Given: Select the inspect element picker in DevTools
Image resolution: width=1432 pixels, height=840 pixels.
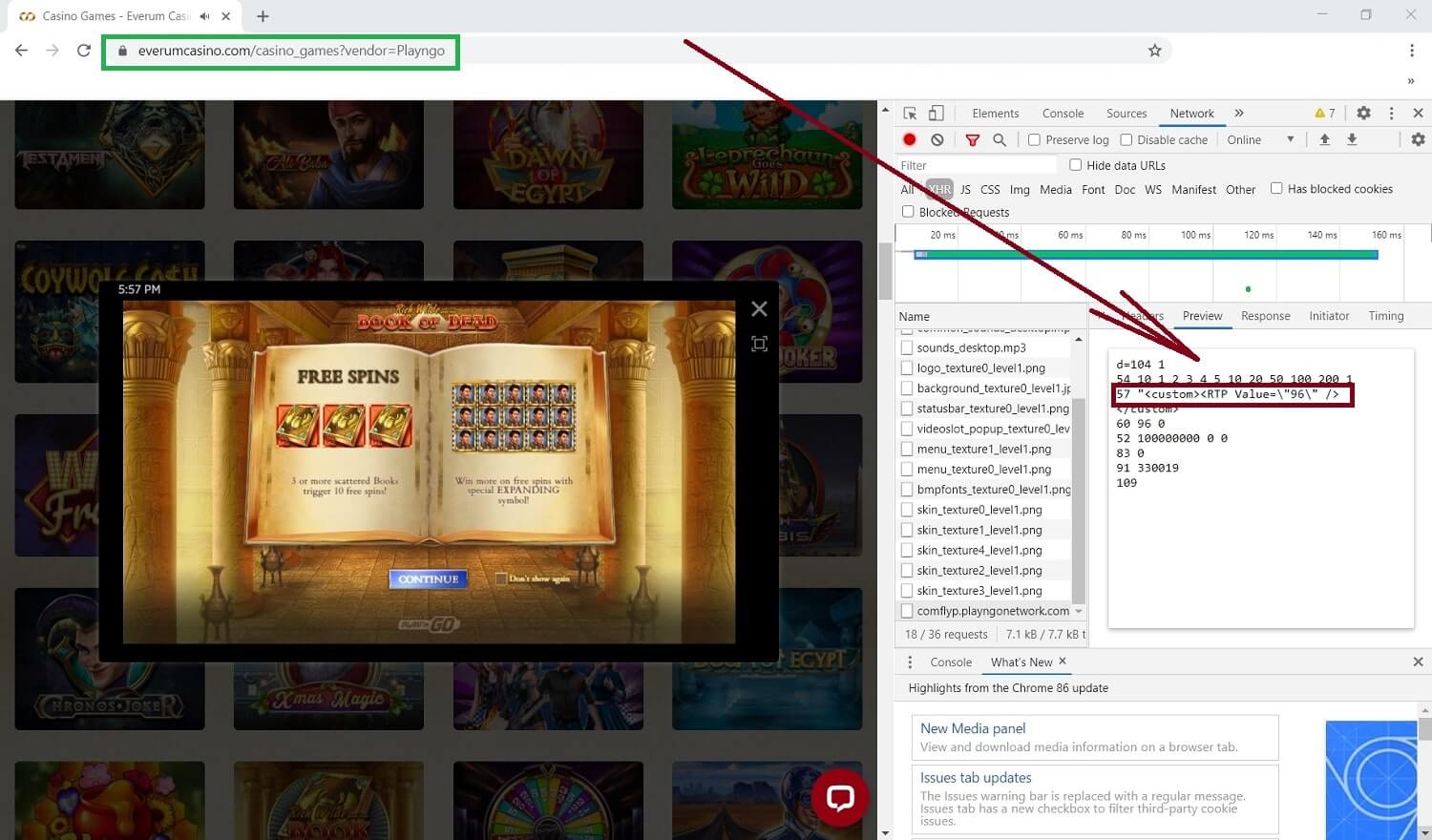Looking at the screenshot, I should tap(910, 114).
